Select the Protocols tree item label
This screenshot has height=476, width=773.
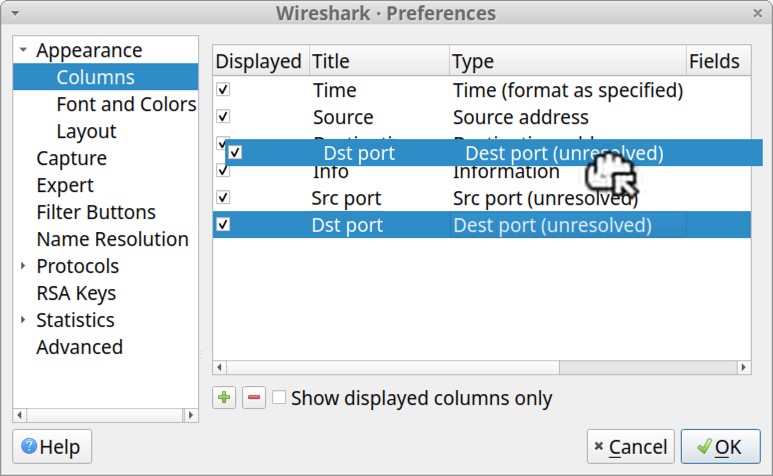pos(77,266)
